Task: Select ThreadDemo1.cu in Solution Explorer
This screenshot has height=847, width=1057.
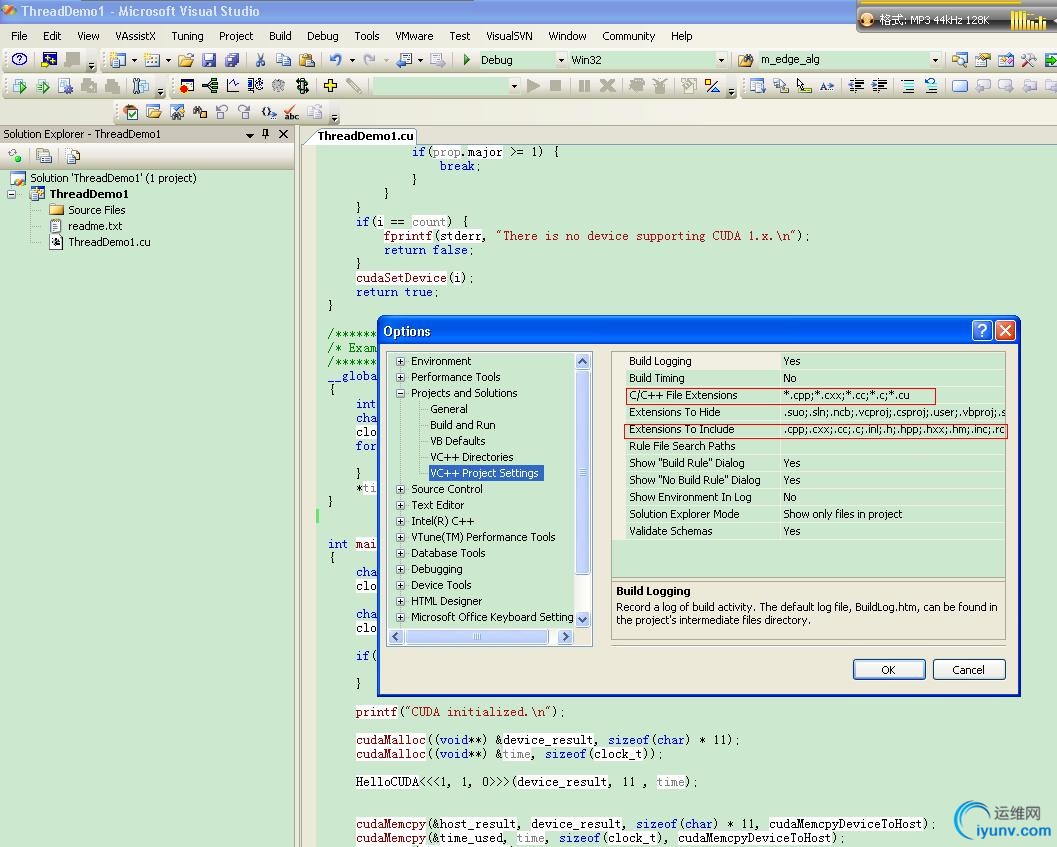Action: (109, 242)
